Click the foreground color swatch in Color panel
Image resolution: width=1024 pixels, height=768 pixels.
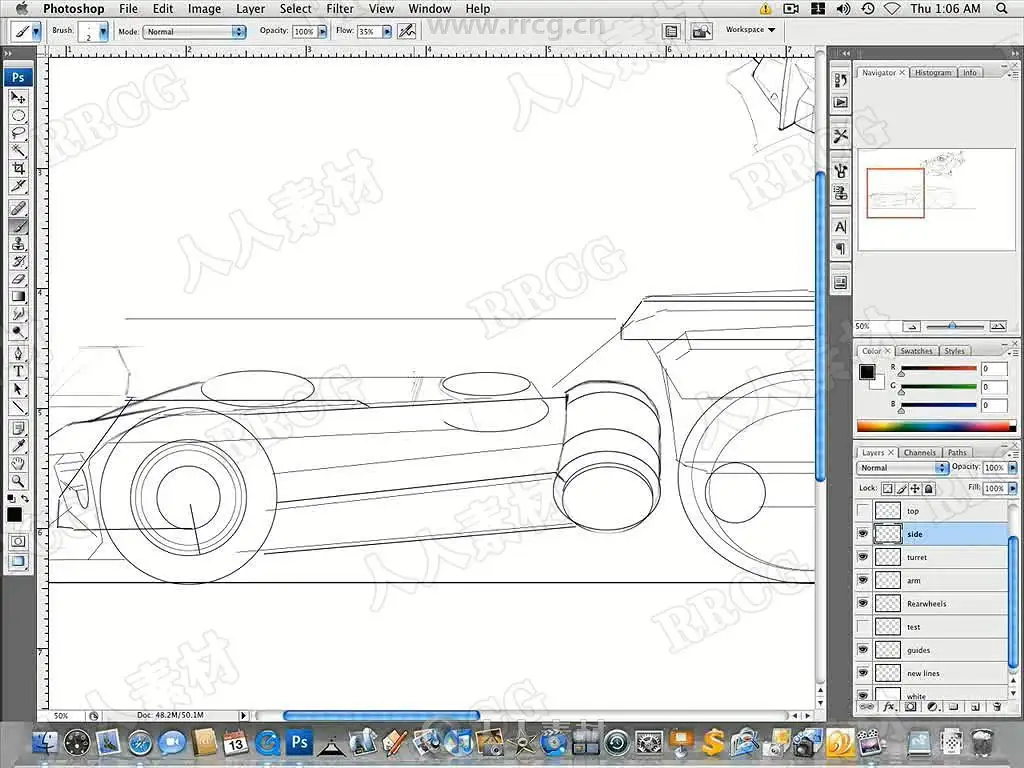[x=867, y=372]
